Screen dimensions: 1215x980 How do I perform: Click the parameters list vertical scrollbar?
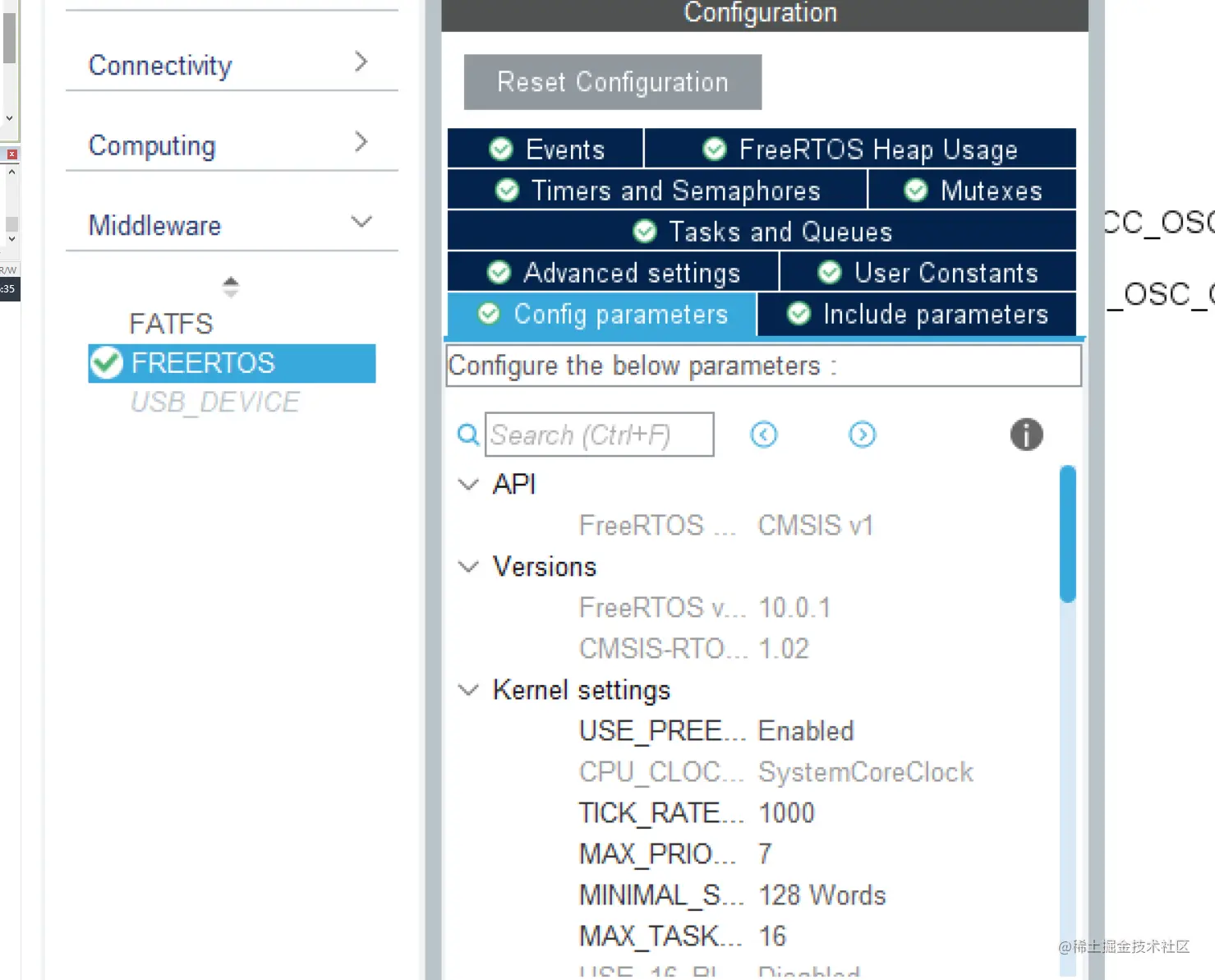tap(1067, 534)
